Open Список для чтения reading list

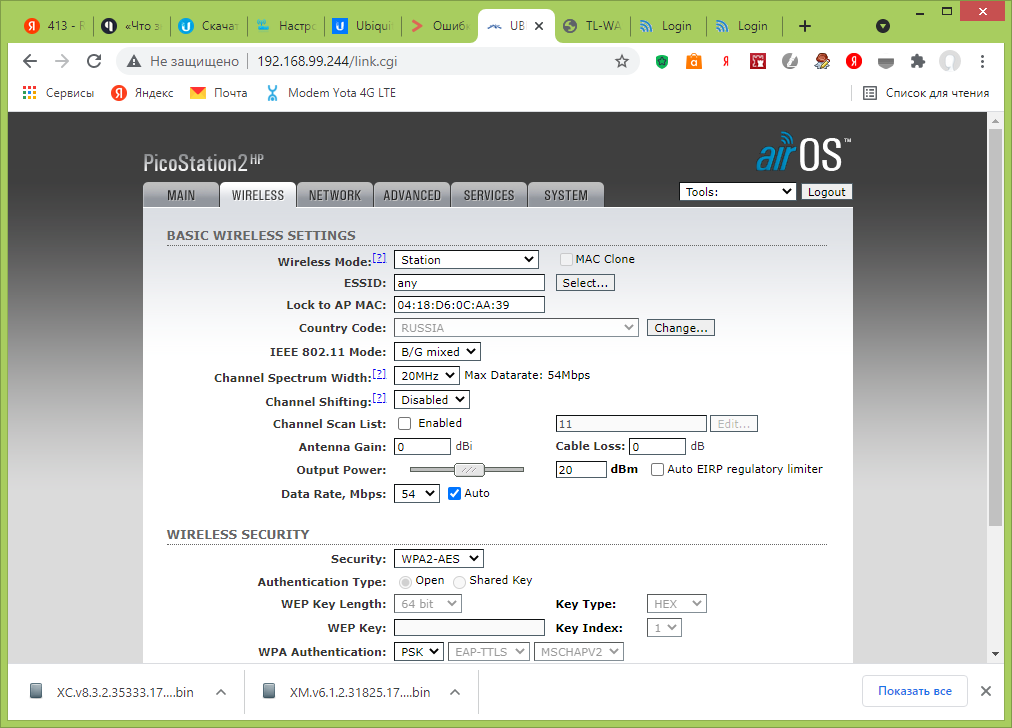click(x=926, y=93)
